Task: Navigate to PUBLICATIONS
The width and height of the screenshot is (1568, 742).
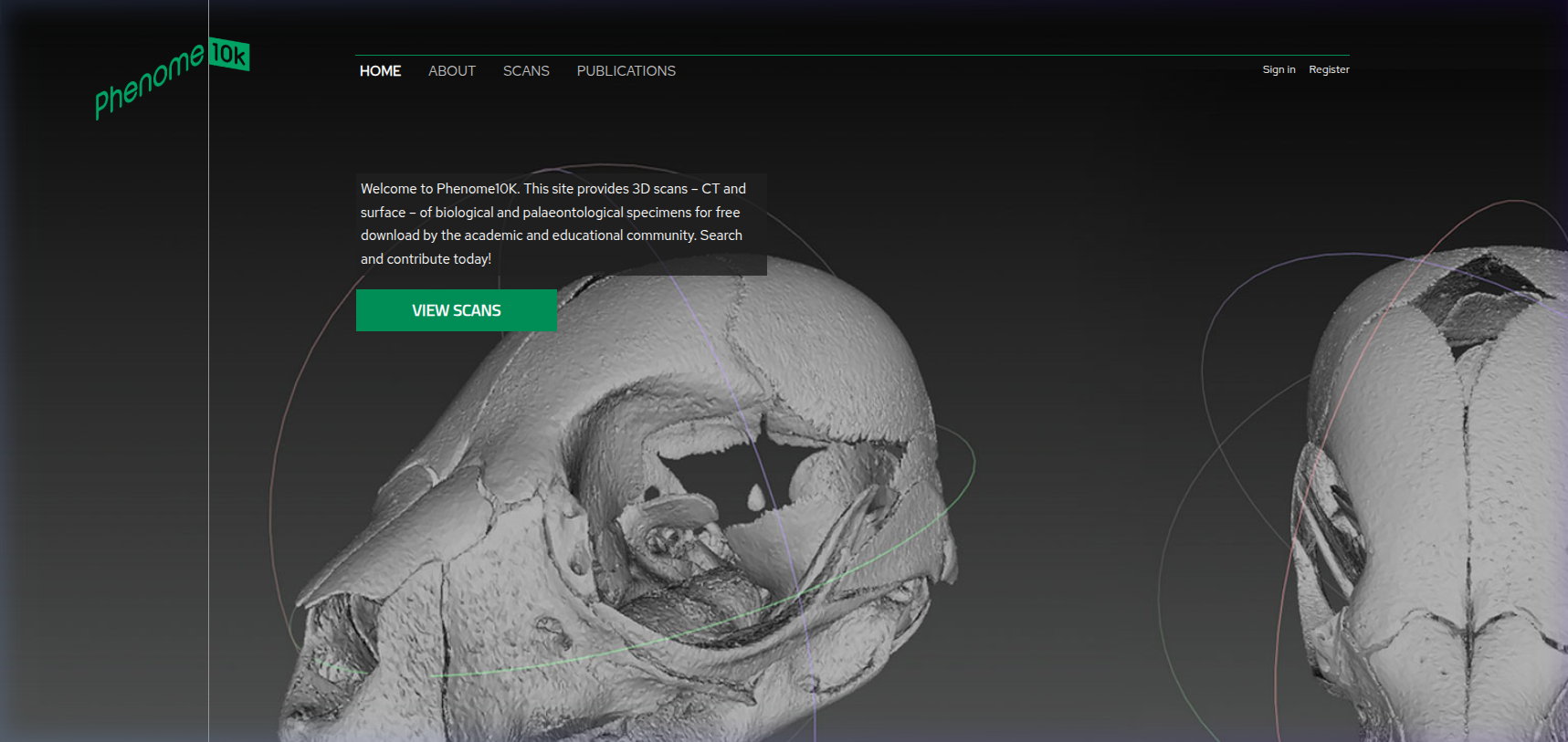Action: click(x=626, y=71)
